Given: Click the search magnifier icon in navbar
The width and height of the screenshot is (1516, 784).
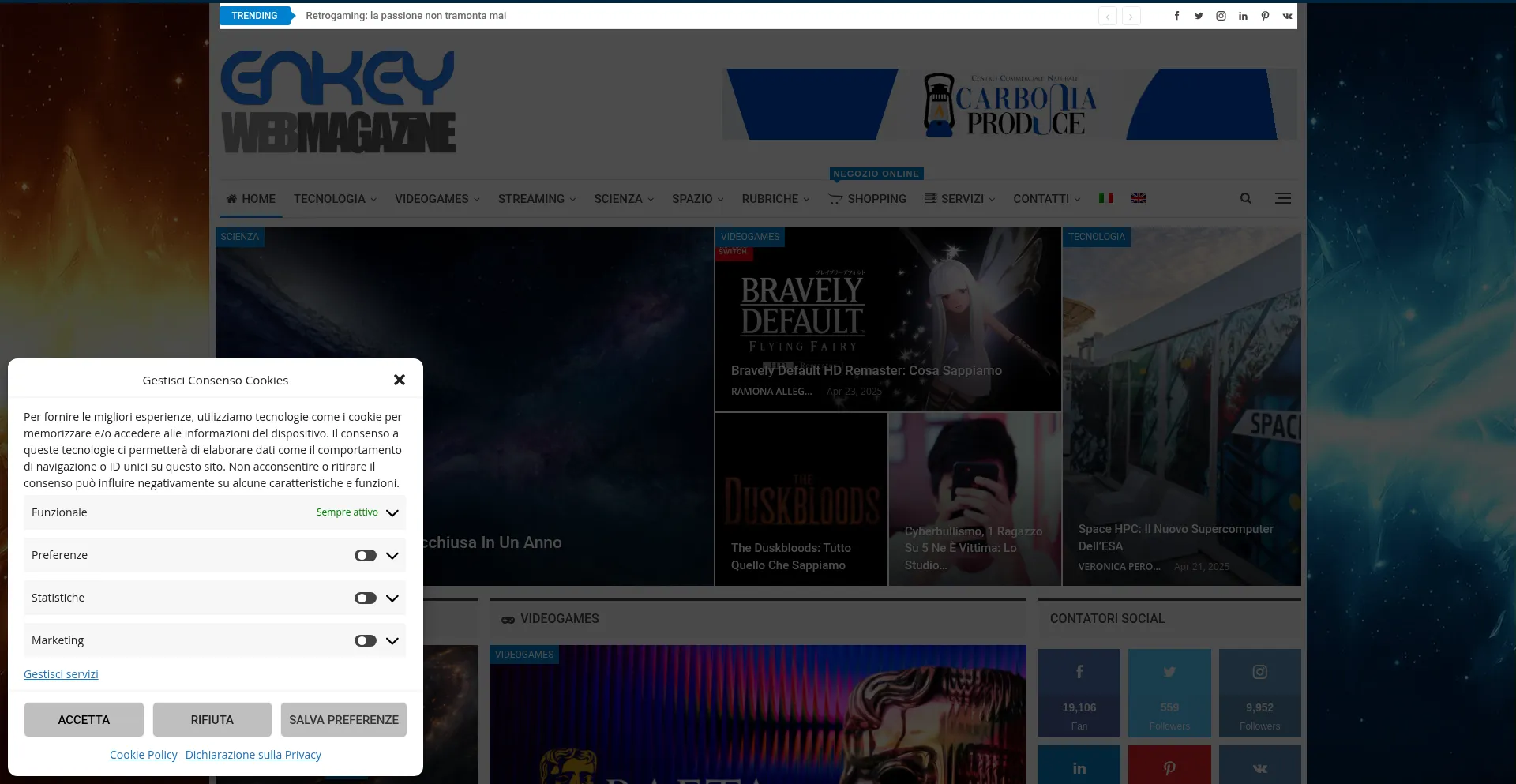Looking at the screenshot, I should pos(1246,199).
